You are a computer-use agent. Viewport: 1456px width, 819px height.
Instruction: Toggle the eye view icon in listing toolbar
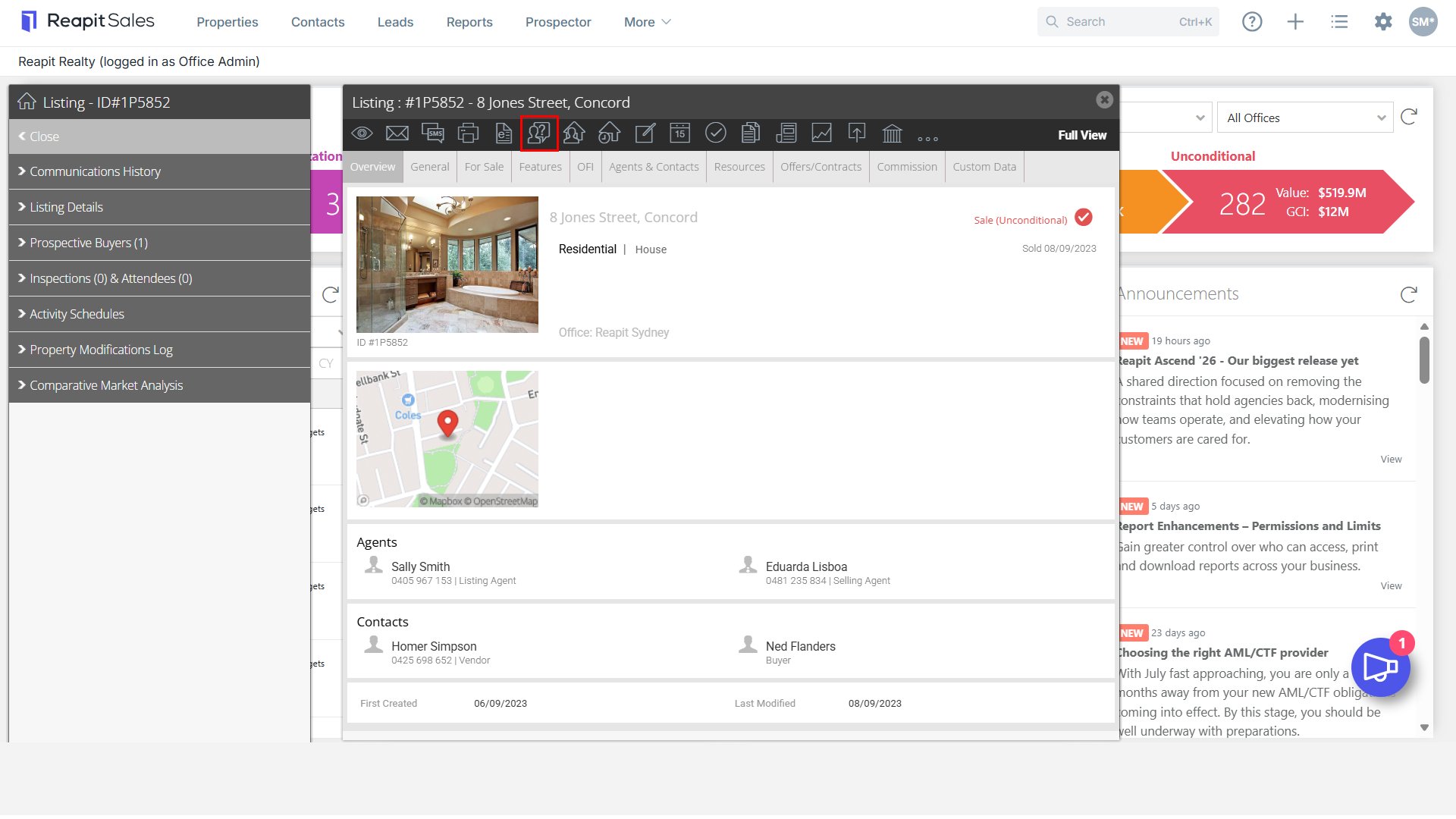362,134
